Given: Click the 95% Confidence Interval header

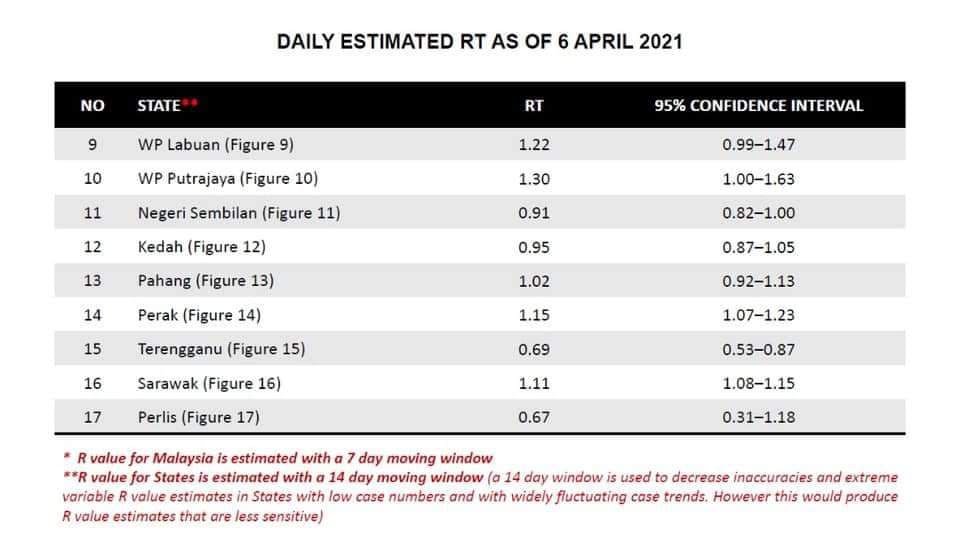Looking at the screenshot, I should (x=758, y=105).
